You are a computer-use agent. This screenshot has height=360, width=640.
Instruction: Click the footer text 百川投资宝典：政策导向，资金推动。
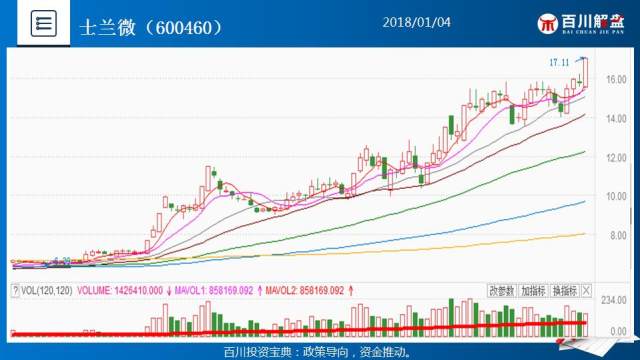[319, 352]
